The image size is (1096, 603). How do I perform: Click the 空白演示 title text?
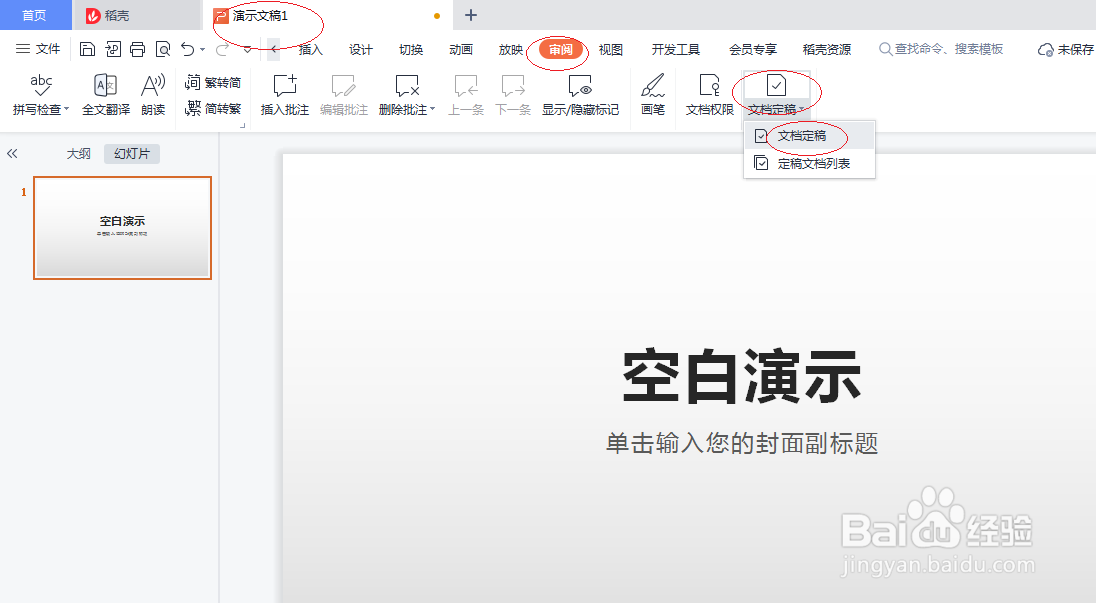742,377
